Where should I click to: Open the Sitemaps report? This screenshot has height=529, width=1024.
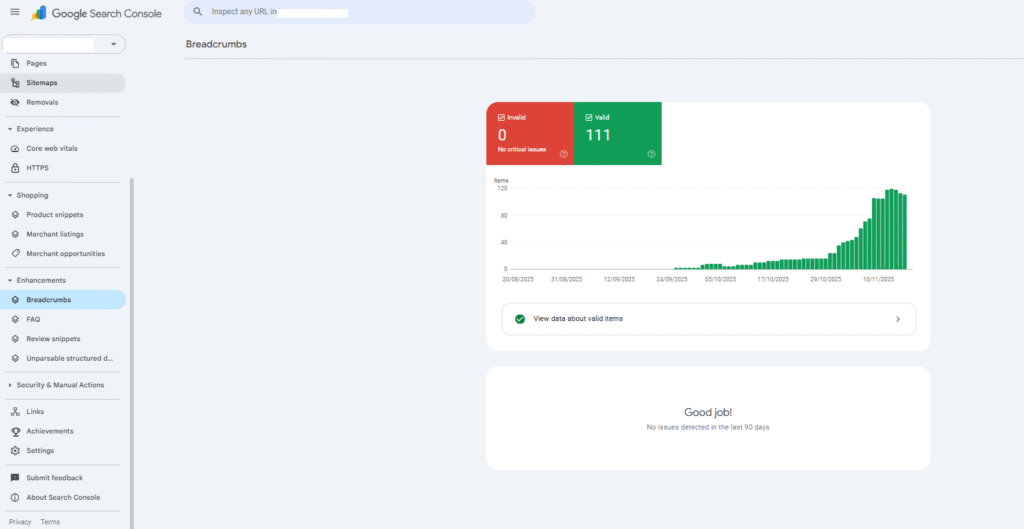[x=42, y=83]
